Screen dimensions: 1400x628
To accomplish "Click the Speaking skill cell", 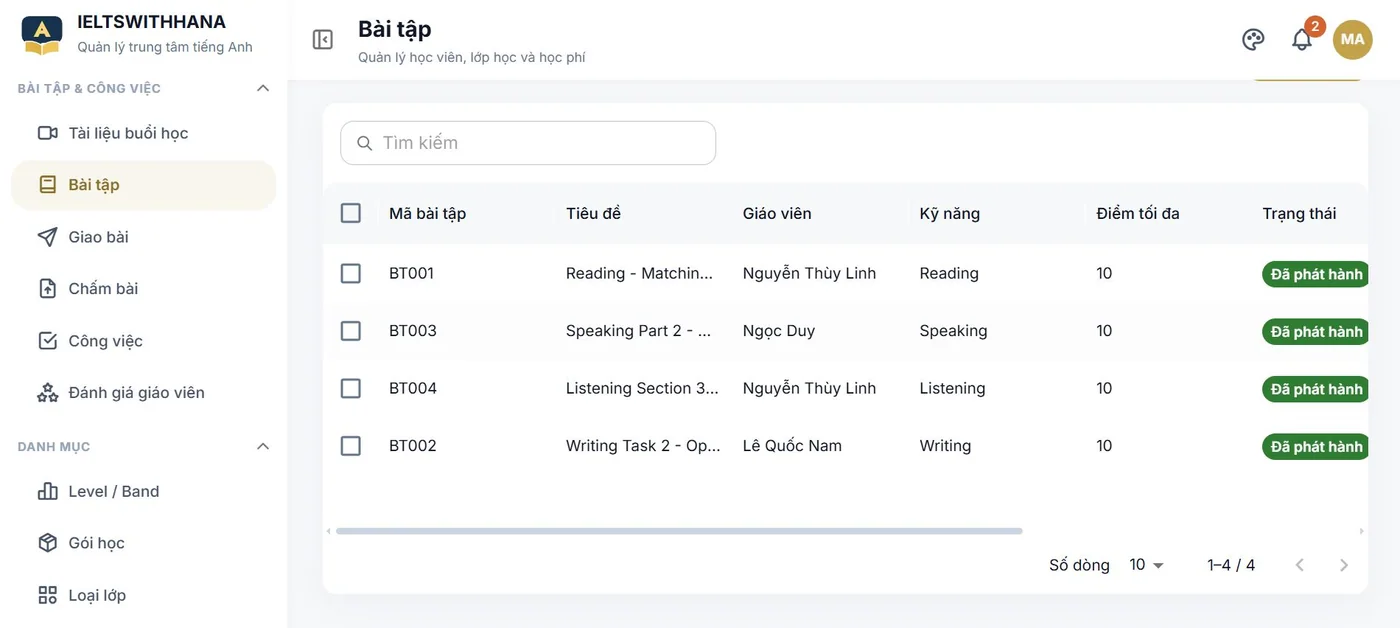I will point(953,331).
